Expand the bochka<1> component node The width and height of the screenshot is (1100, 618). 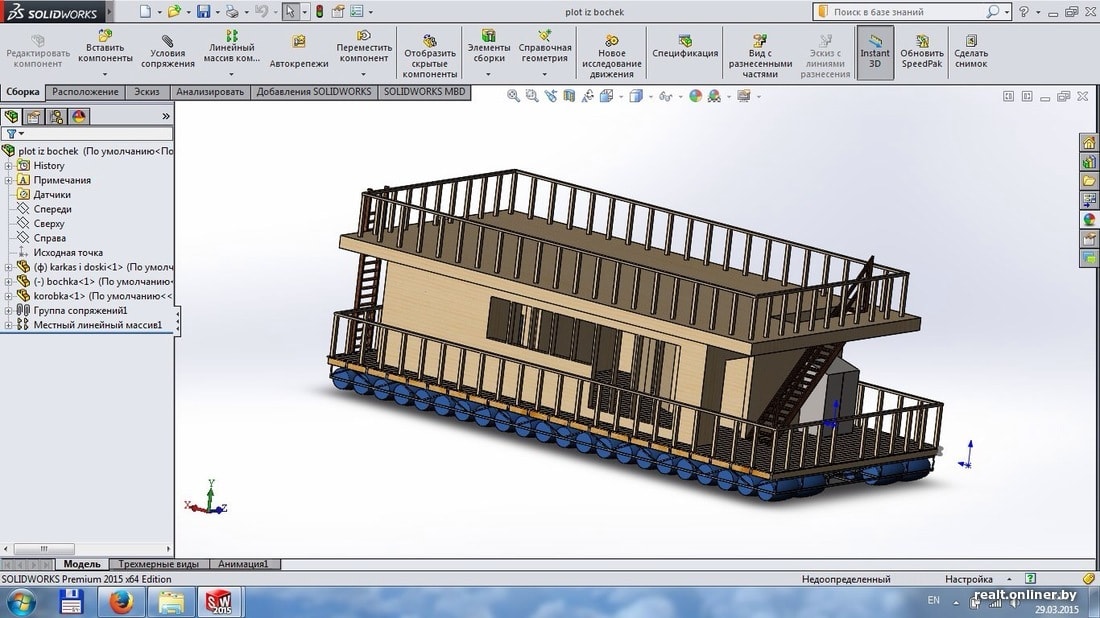point(9,282)
